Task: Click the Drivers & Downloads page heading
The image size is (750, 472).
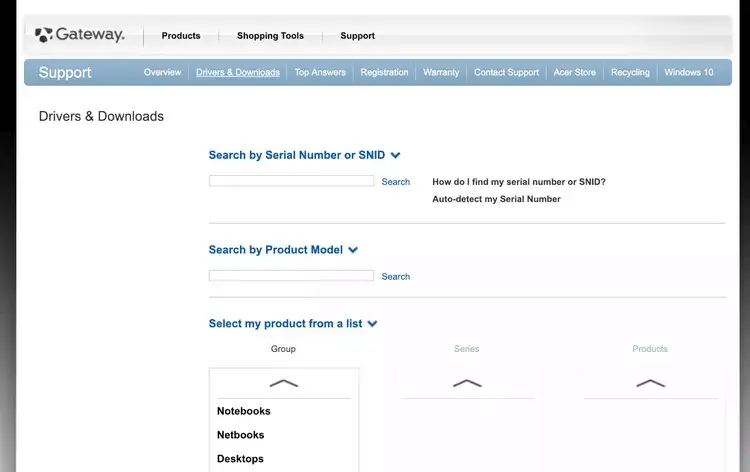Action: point(101,116)
